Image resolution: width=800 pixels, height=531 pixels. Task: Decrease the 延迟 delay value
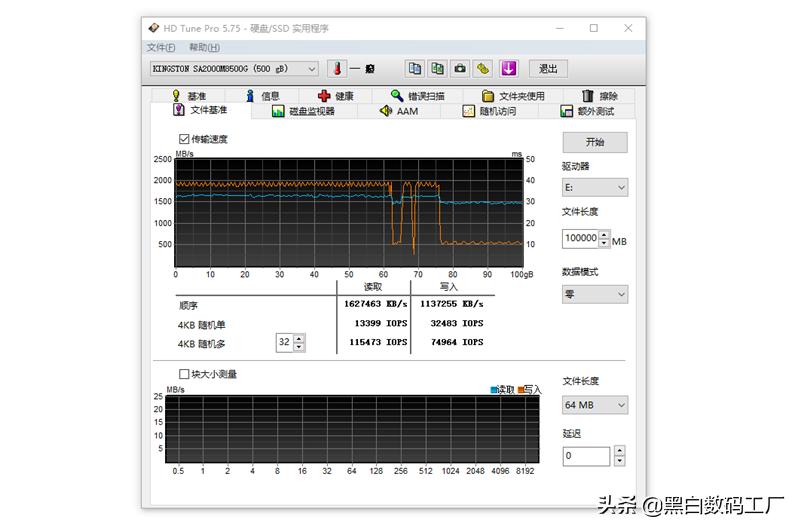click(619, 461)
